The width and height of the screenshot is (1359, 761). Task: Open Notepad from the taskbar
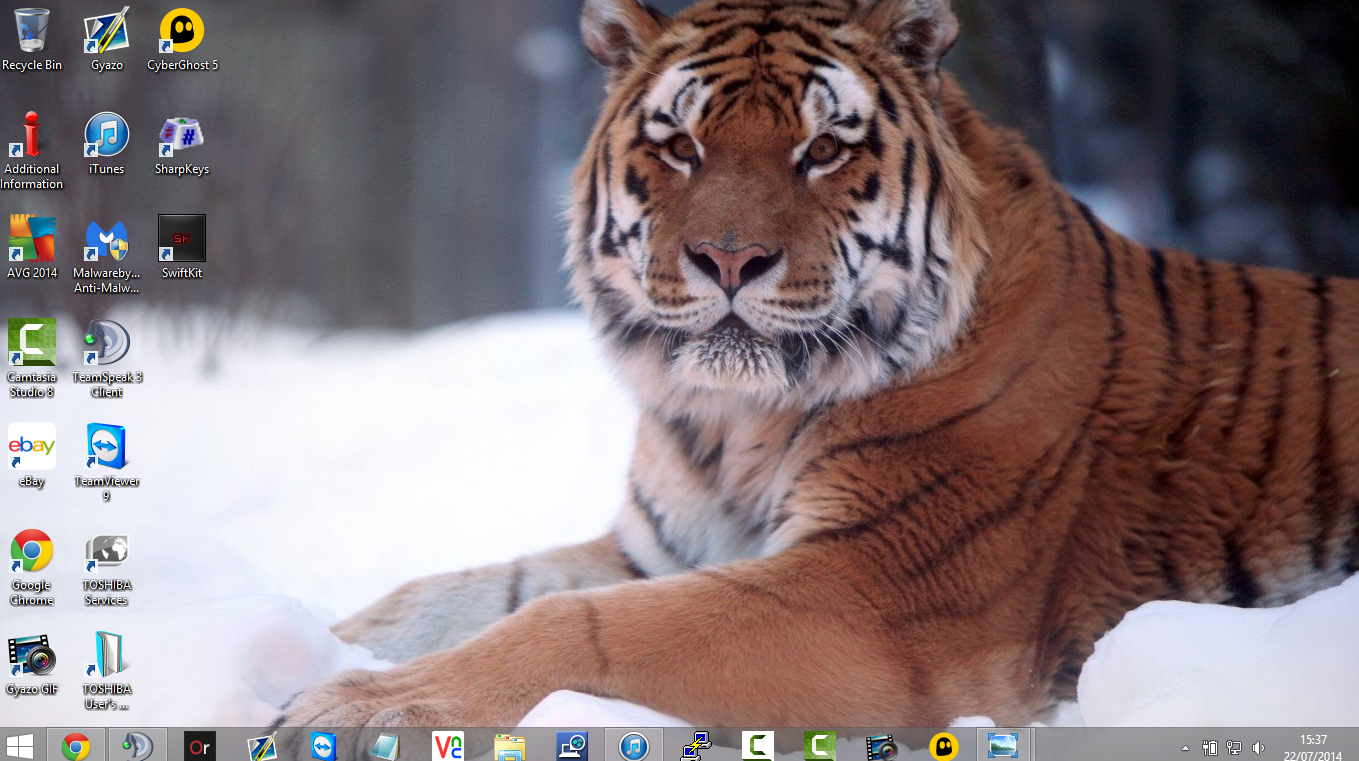pos(385,746)
